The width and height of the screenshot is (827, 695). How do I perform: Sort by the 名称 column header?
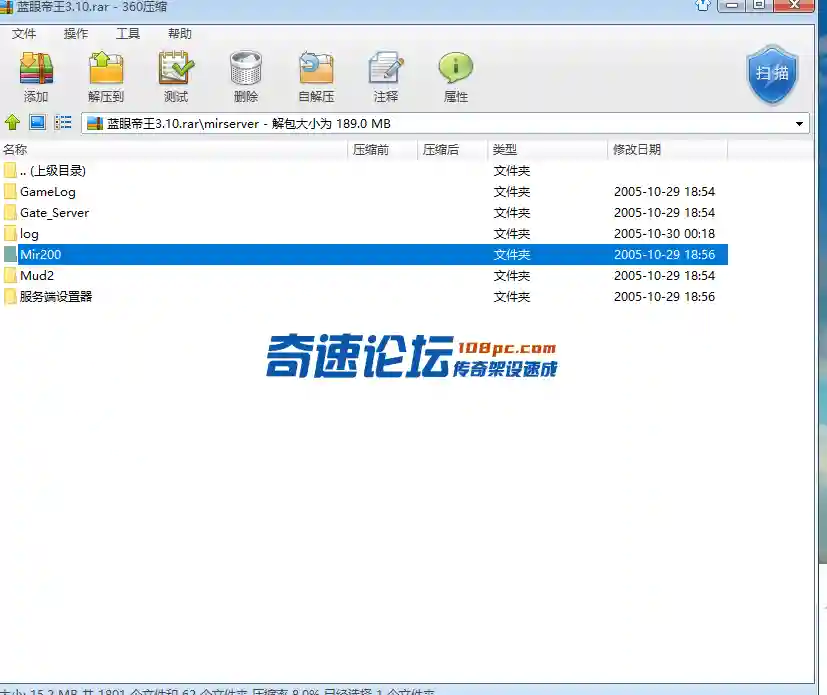tap(174, 150)
